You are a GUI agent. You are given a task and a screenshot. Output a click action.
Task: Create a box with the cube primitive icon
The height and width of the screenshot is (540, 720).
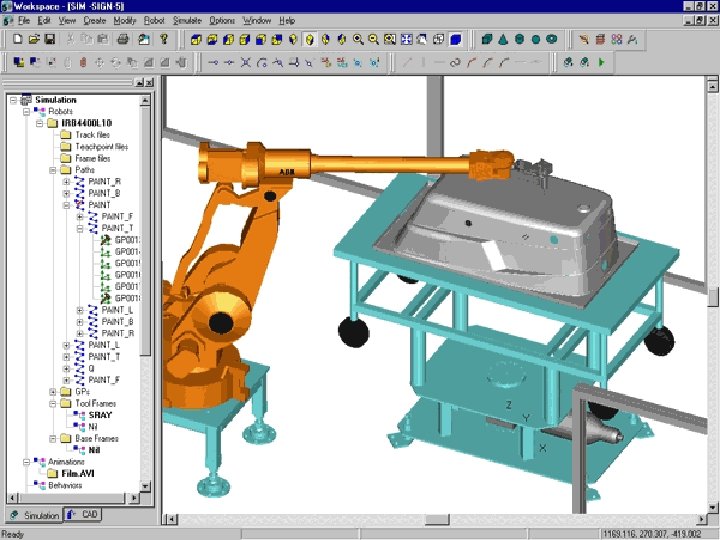point(487,40)
